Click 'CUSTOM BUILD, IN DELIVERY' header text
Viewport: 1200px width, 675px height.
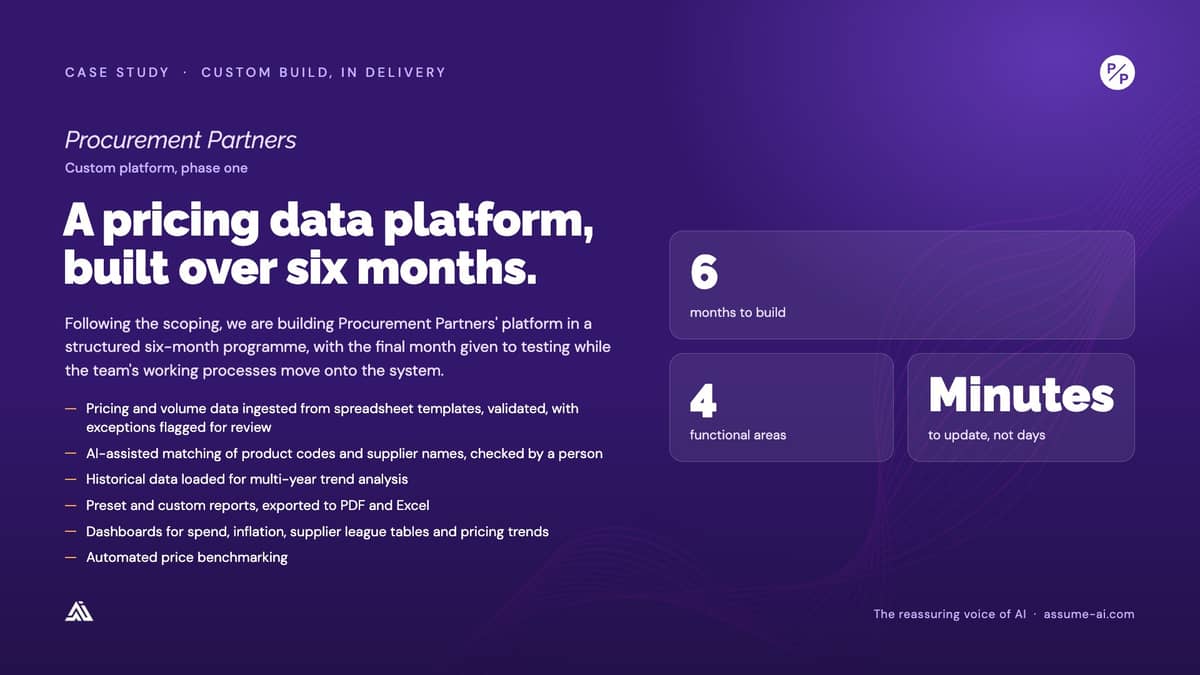pyautogui.click(x=323, y=72)
